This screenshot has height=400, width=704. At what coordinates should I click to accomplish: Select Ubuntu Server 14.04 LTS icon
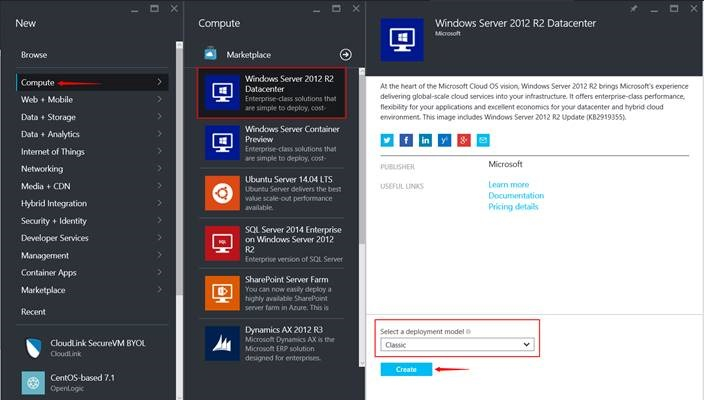point(220,193)
